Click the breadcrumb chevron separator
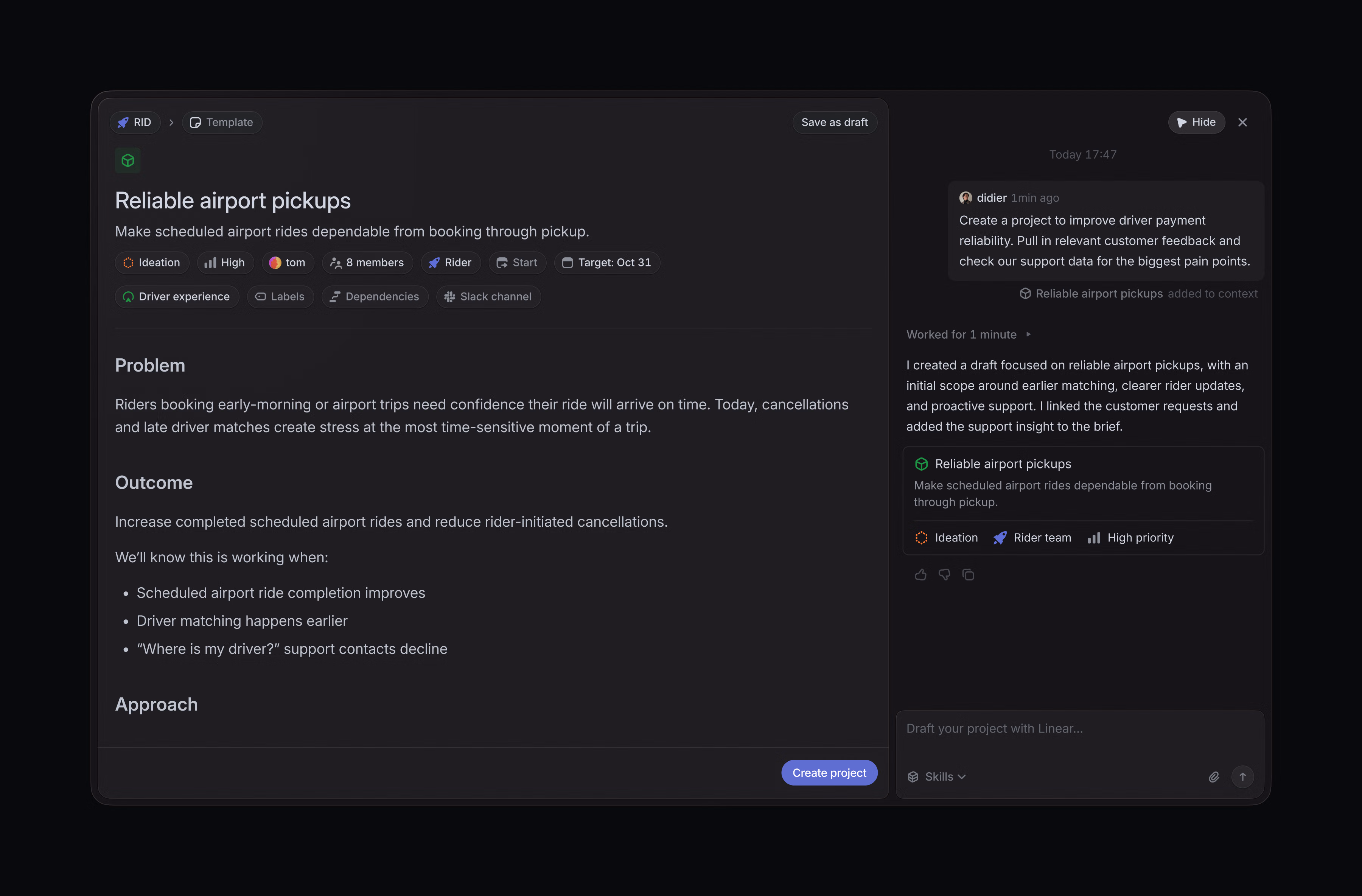This screenshot has width=1362, height=896. click(x=171, y=123)
